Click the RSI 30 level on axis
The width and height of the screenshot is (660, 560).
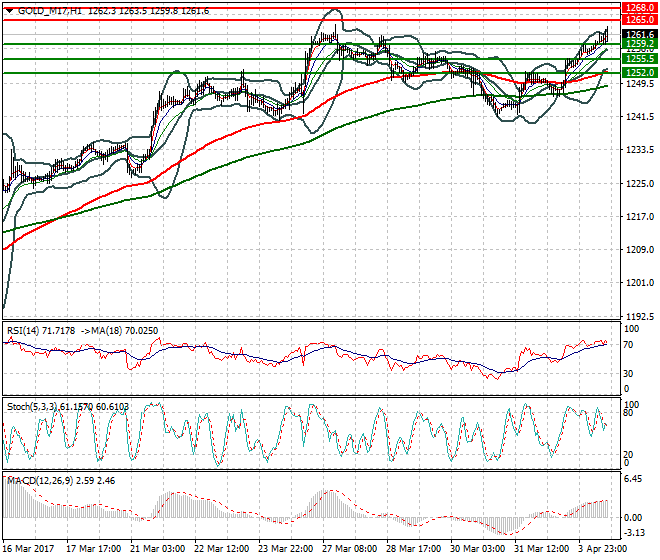(628, 373)
